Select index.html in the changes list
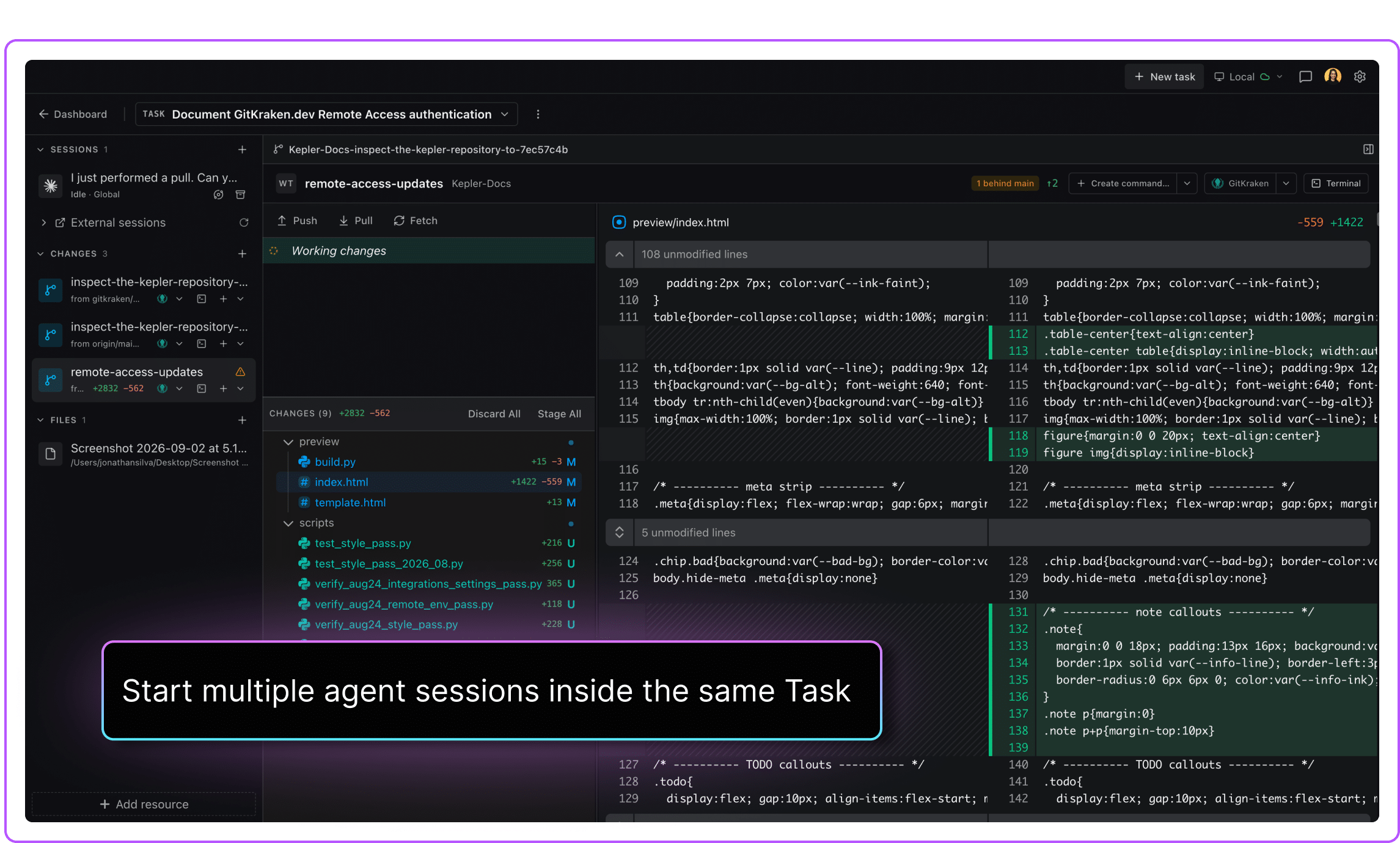Screen dimensions: 1400x843 point(429,483)
